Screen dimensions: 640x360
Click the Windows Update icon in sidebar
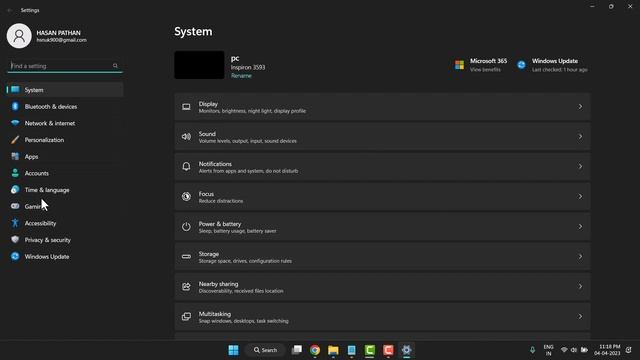tap(15, 257)
